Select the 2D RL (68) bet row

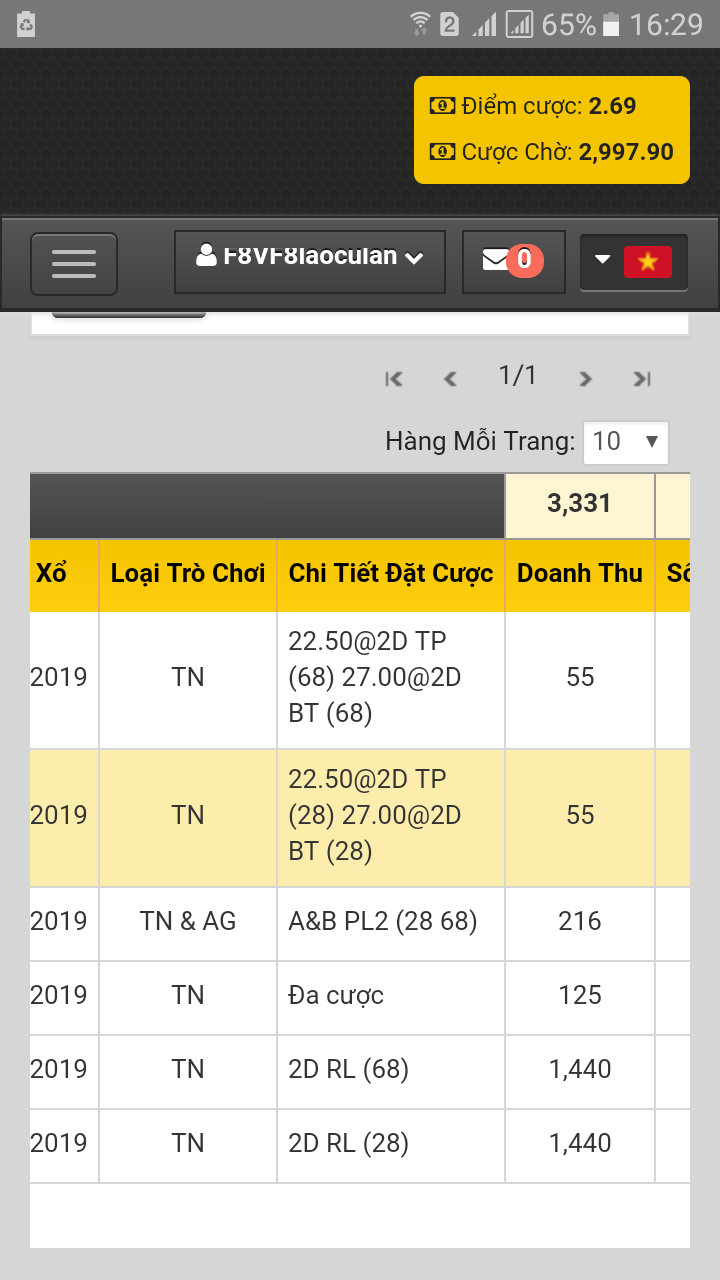(349, 1070)
